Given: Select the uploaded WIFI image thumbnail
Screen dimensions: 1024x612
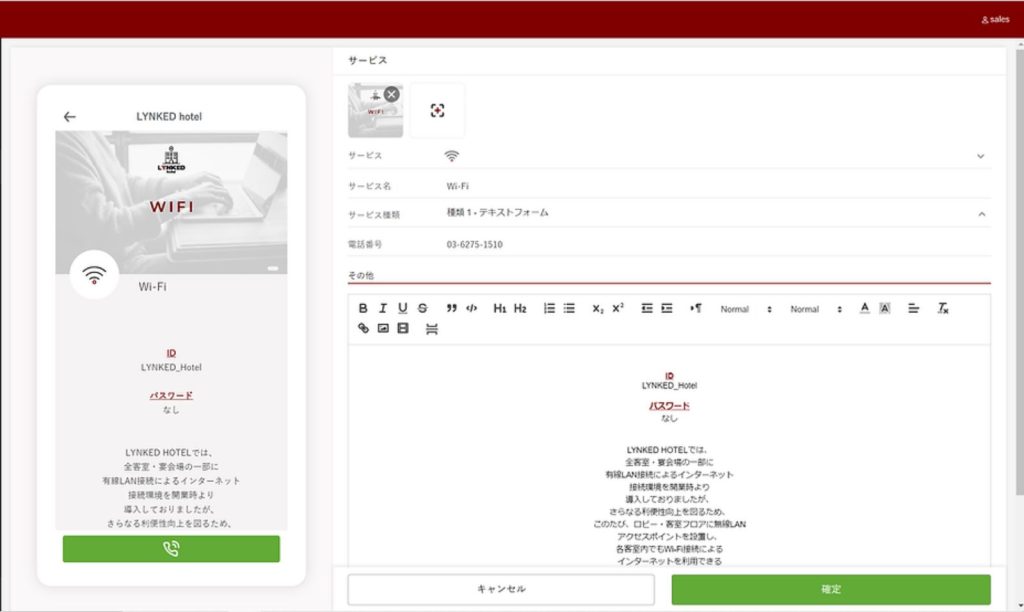Looking at the screenshot, I should pyautogui.click(x=375, y=110).
